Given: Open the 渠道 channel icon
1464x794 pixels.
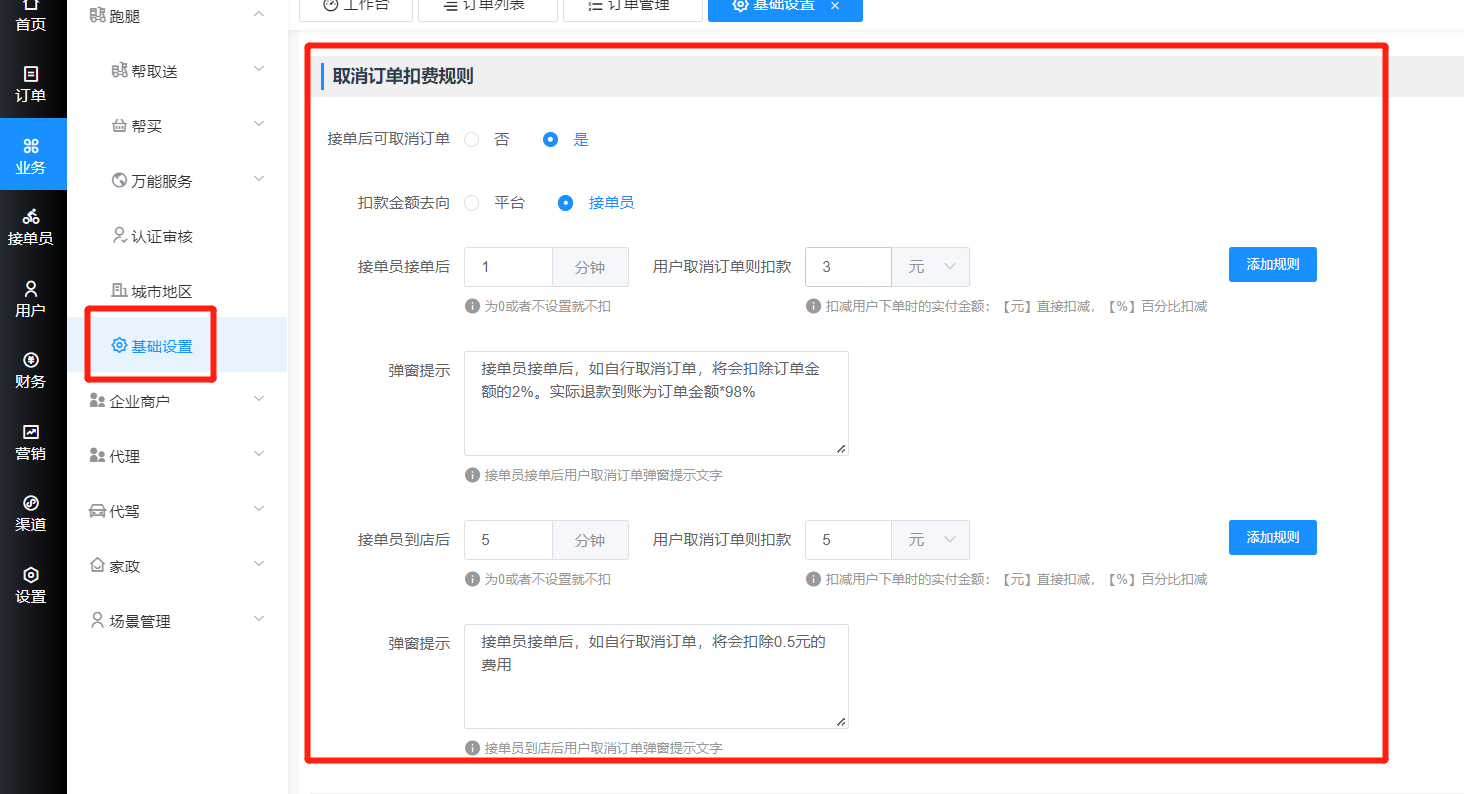Looking at the screenshot, I should tap(31, 503).
